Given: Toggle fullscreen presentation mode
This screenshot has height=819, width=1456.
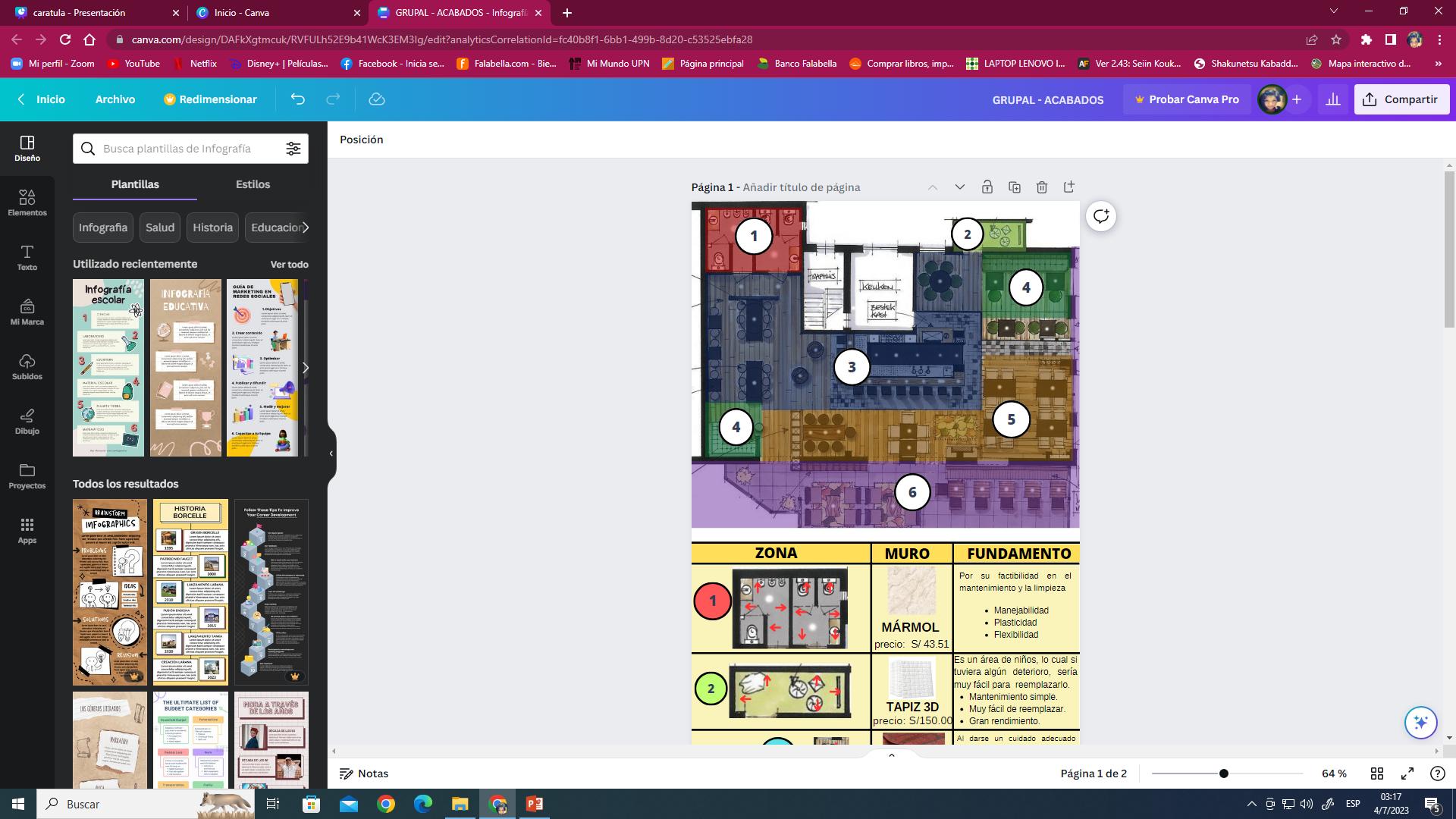Looking at the screenshot, I should pos(1407,773).
